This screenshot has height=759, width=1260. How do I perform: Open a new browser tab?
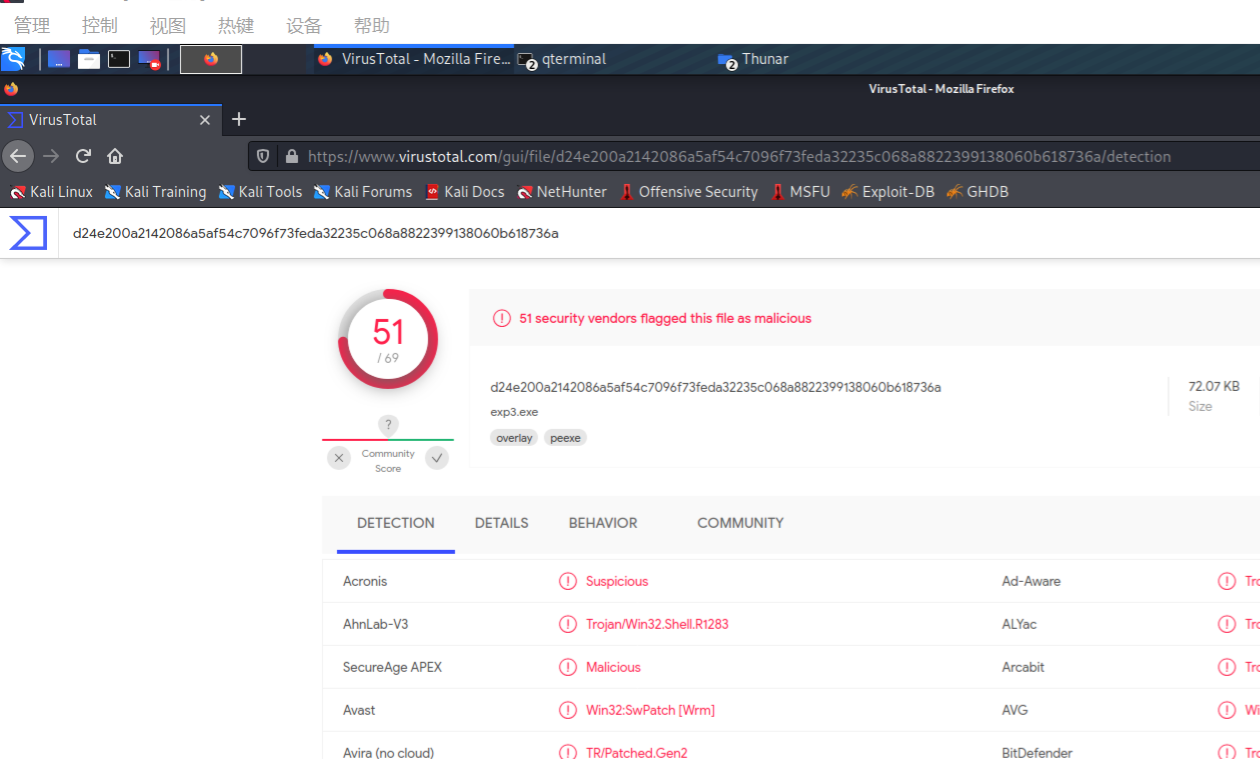click(x=239, y=120)
